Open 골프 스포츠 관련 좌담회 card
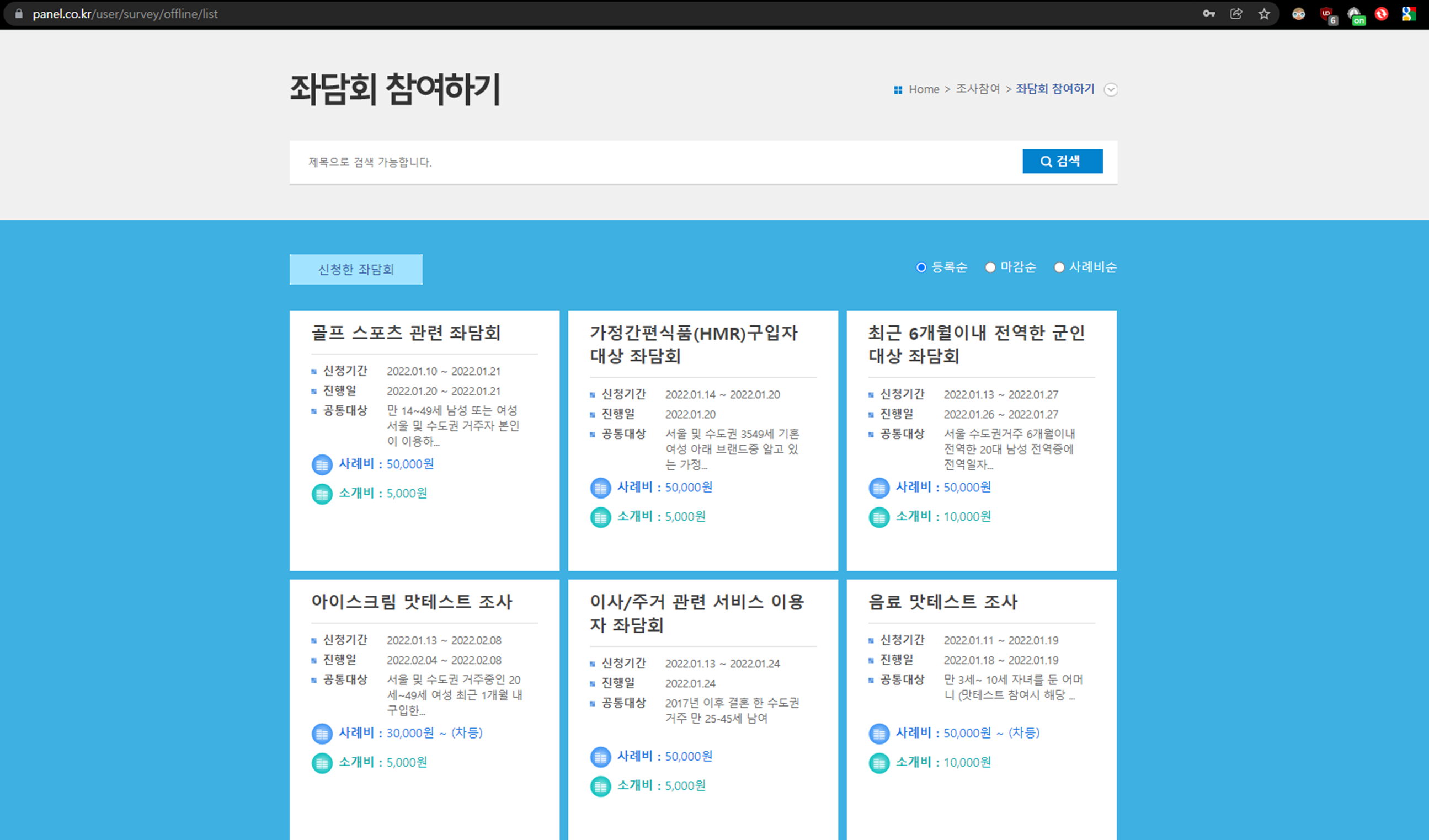The image size is (1429, 840). tap(406, 333)
